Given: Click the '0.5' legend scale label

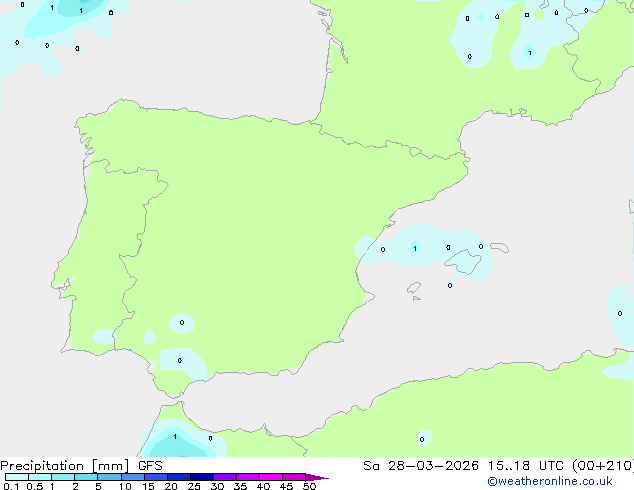Looking at the screenshot, I should pos(35,486).
